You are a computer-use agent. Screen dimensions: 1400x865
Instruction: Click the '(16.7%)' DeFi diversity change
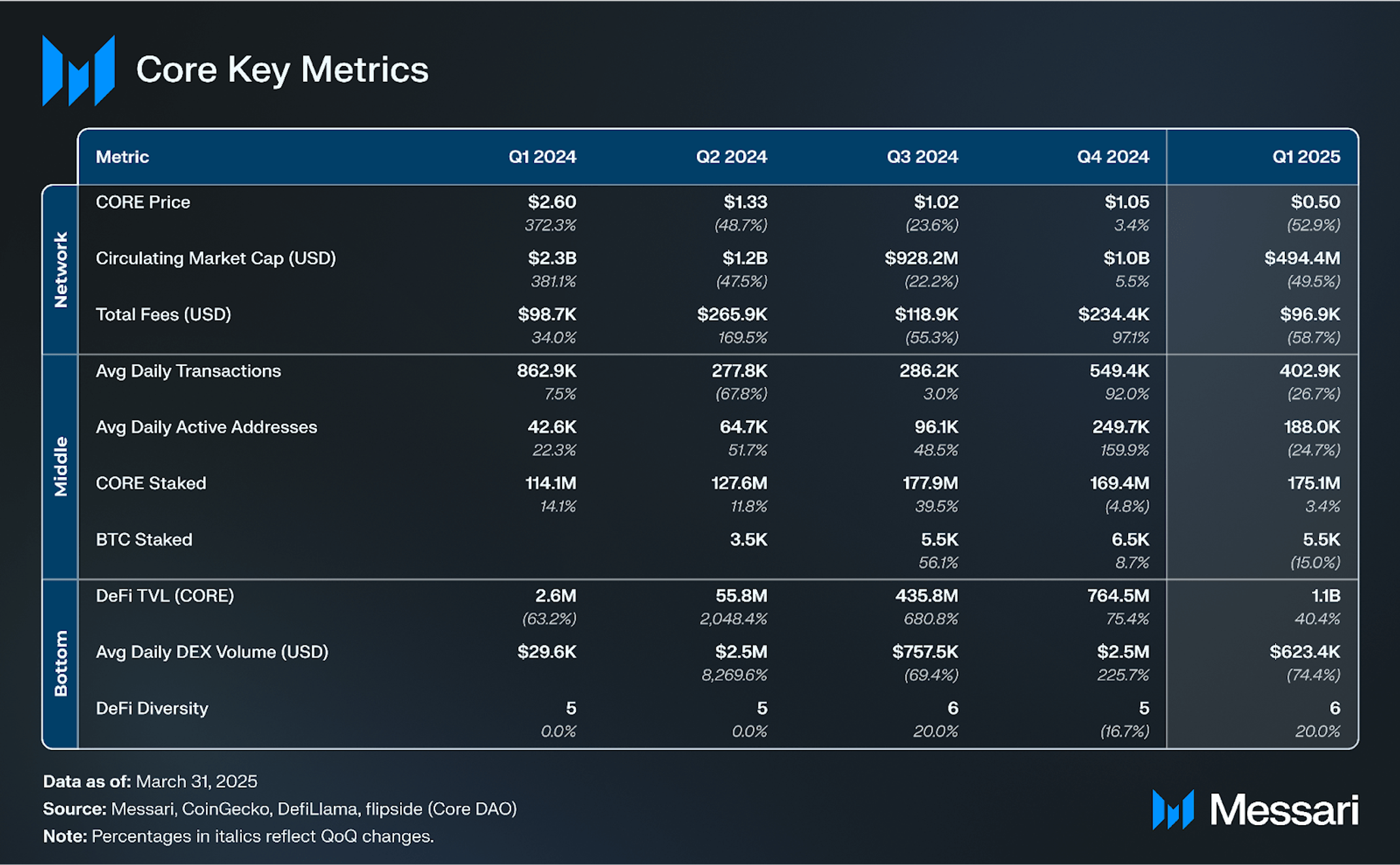click(x=1125, y=731)
